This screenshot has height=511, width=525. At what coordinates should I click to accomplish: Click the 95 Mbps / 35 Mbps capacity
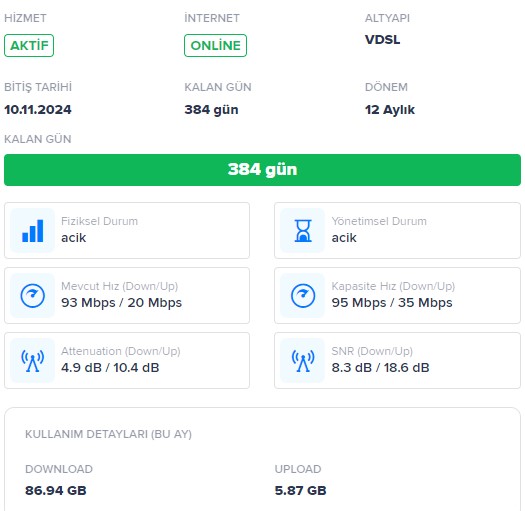(392, 302)
